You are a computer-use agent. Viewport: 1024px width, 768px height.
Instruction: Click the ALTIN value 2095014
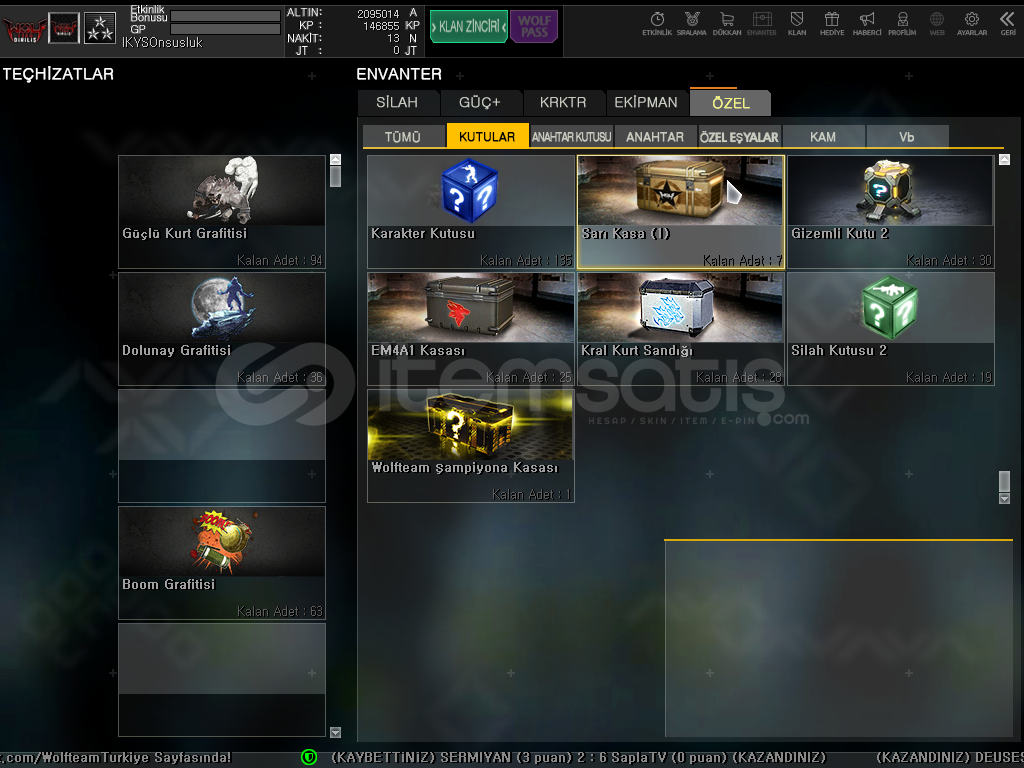coord(378,13)
